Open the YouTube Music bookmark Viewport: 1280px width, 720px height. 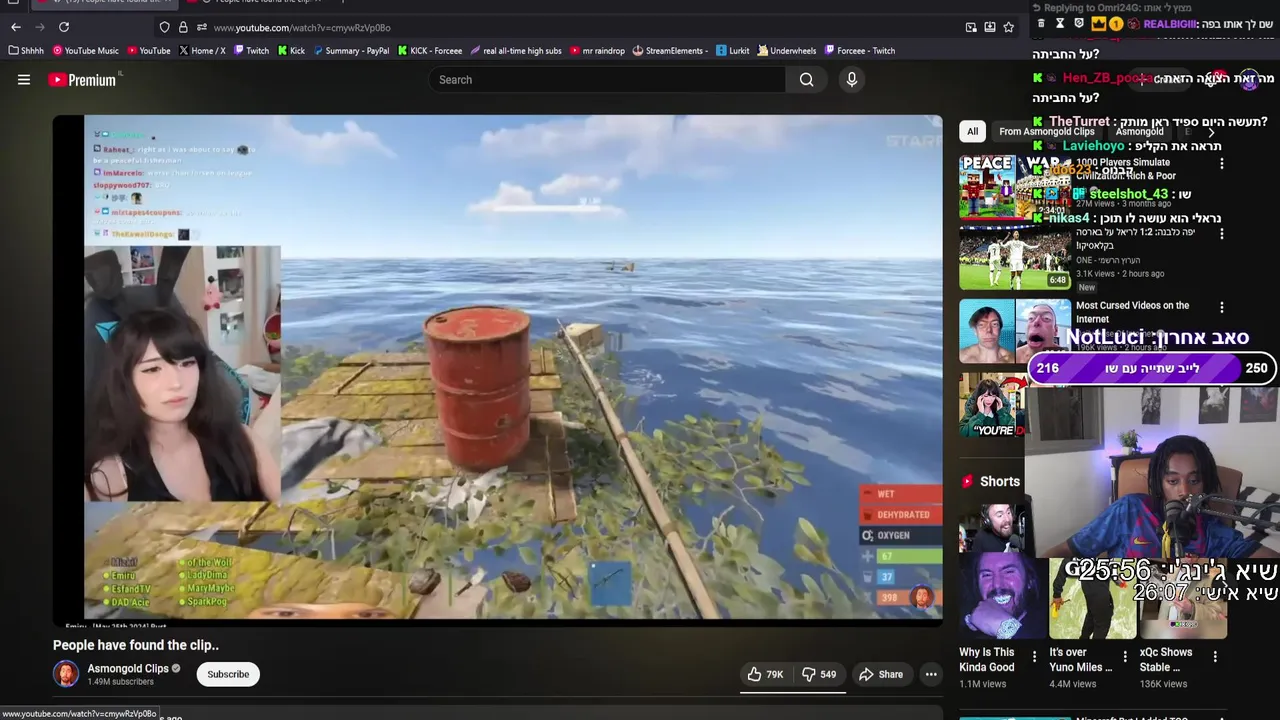pyautogui.click(x=86, y=50)
